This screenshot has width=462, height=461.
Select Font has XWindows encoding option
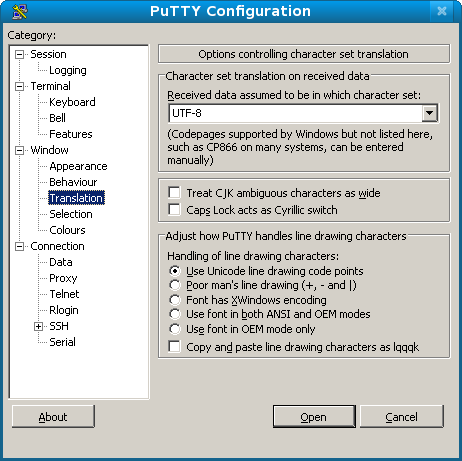[175, 300]
